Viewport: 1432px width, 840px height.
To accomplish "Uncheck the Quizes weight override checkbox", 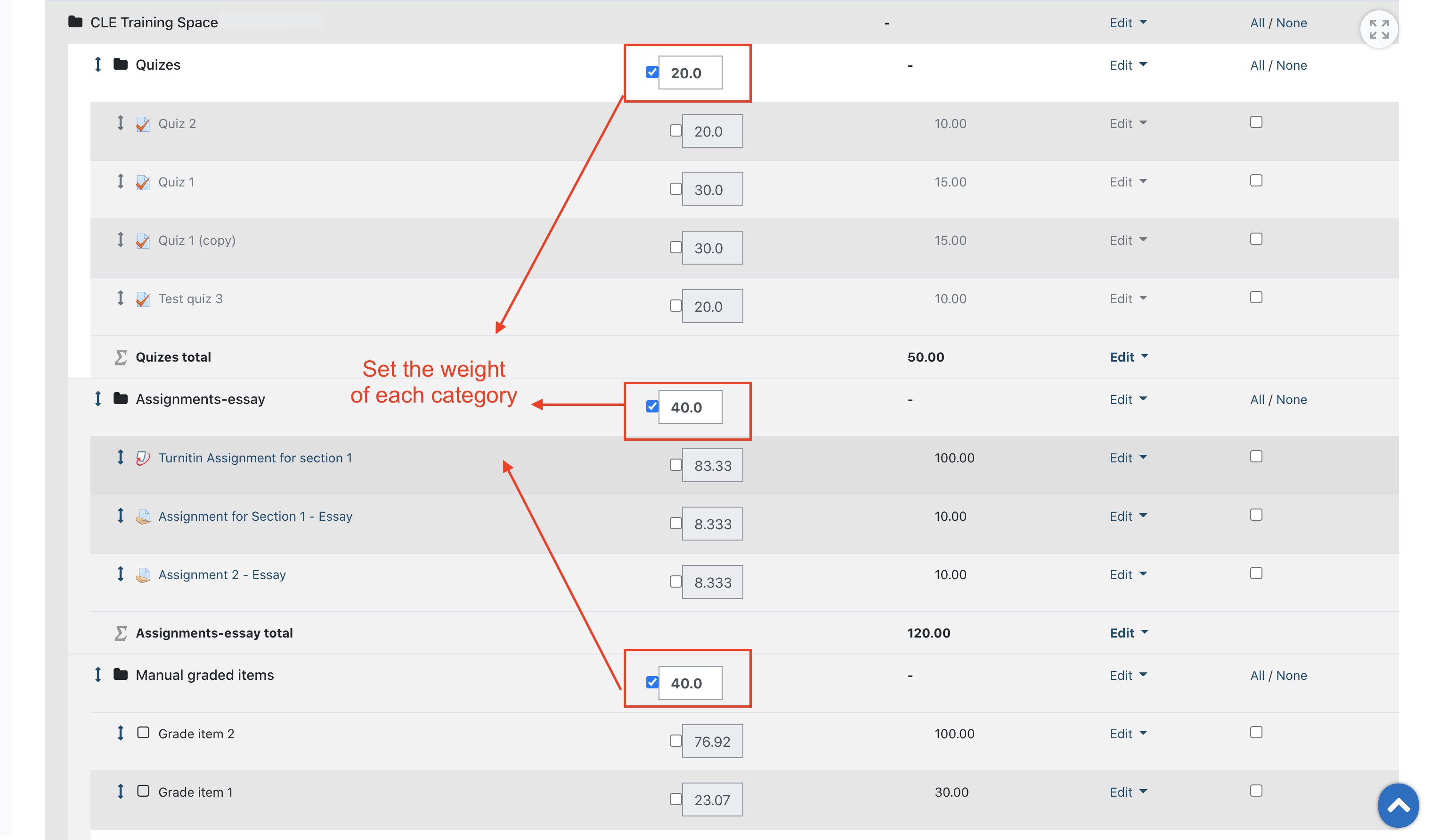I will (652, 72).
